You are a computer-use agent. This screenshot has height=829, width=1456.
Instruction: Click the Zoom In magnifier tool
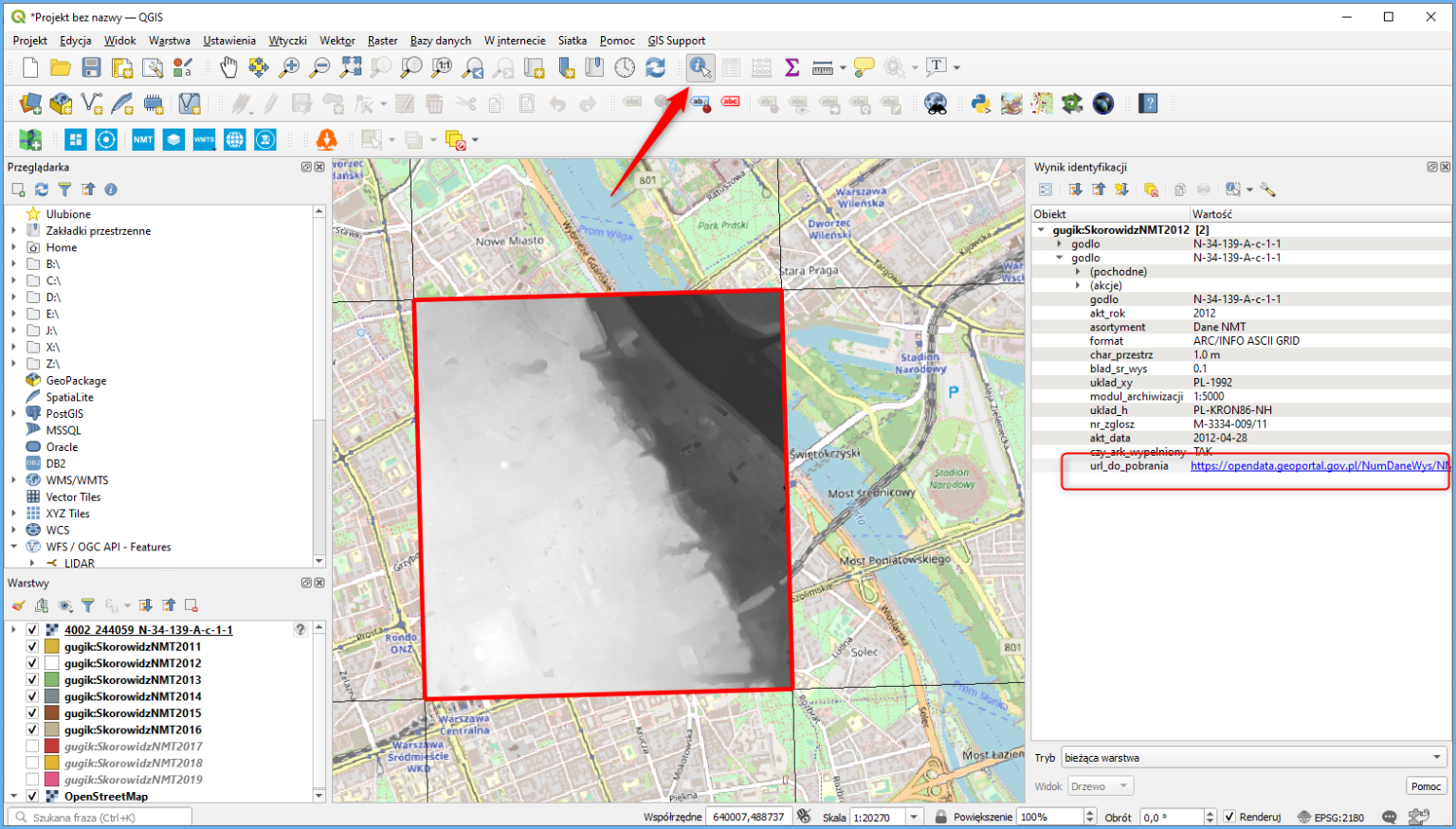[x=288, y=66]
